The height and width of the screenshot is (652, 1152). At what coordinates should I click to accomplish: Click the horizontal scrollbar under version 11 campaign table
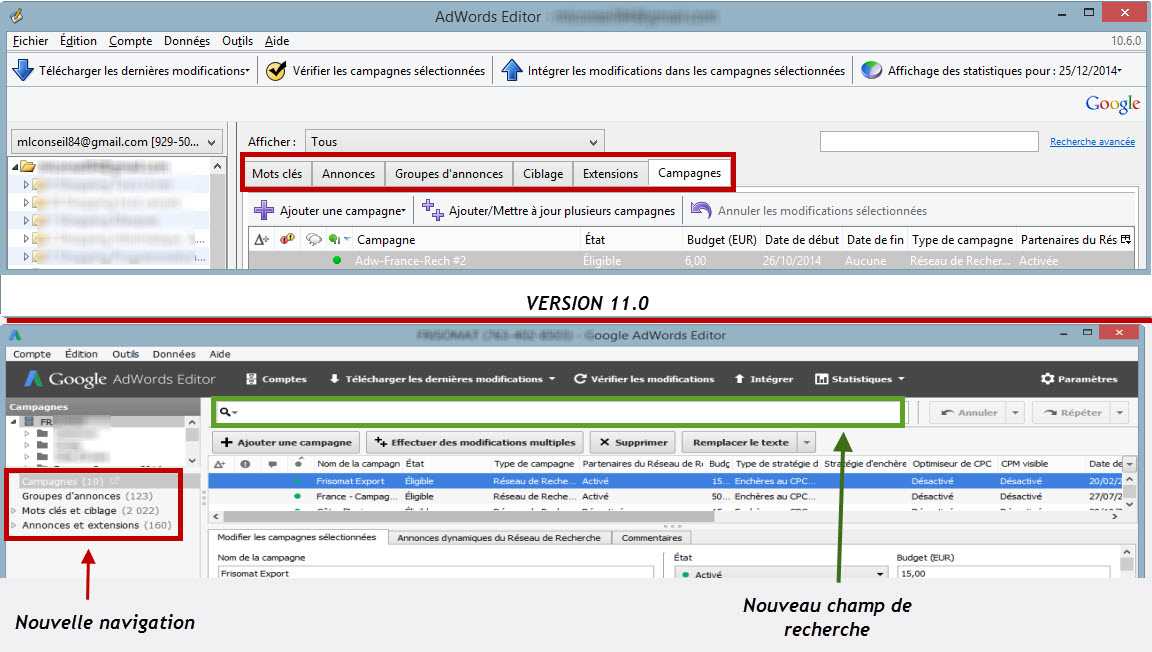[469, 517]
